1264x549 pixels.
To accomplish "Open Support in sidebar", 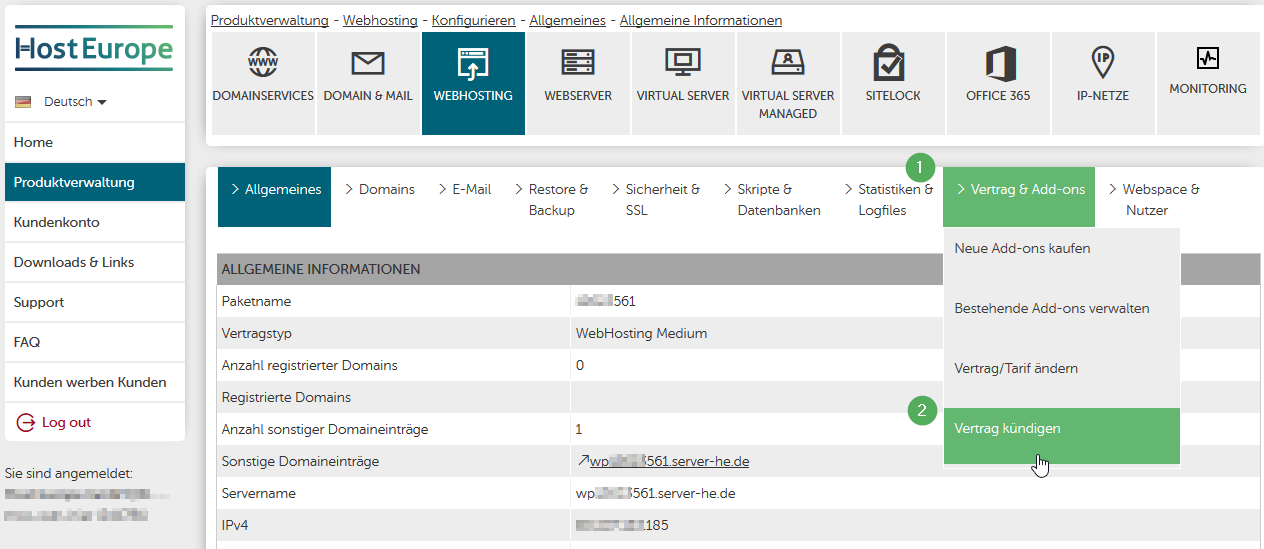I will 95,302.
